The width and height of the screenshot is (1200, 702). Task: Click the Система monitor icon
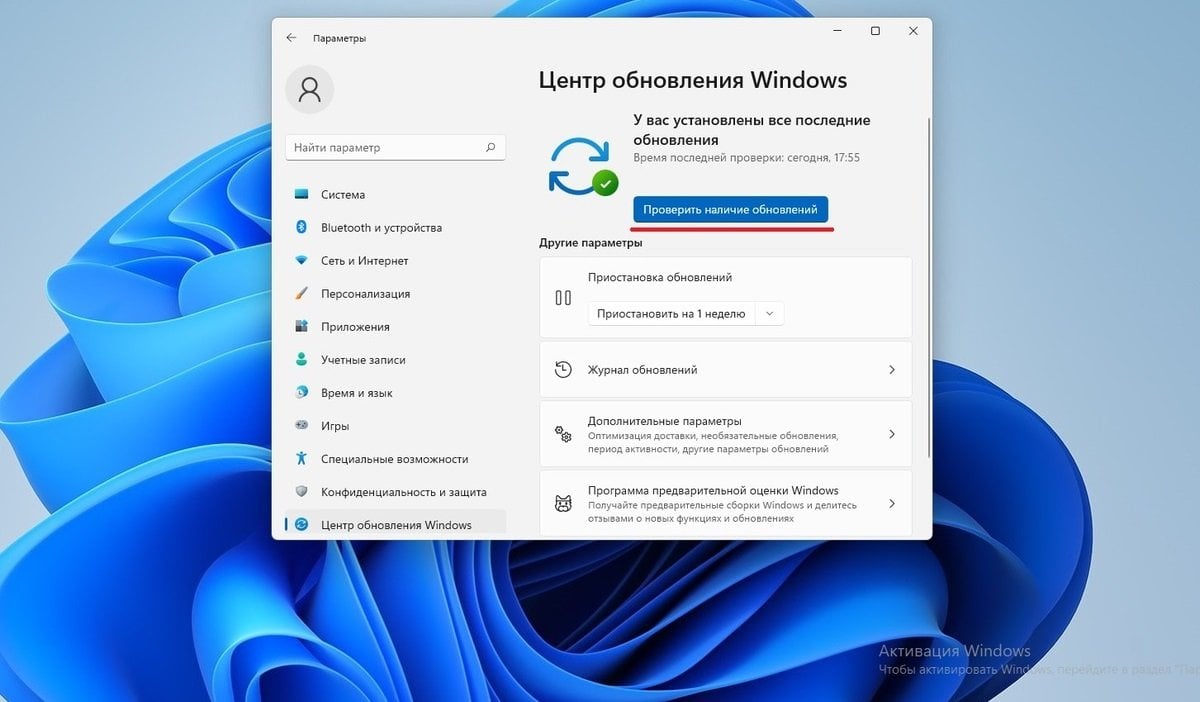pyautogui.click(x=301, y=195)
